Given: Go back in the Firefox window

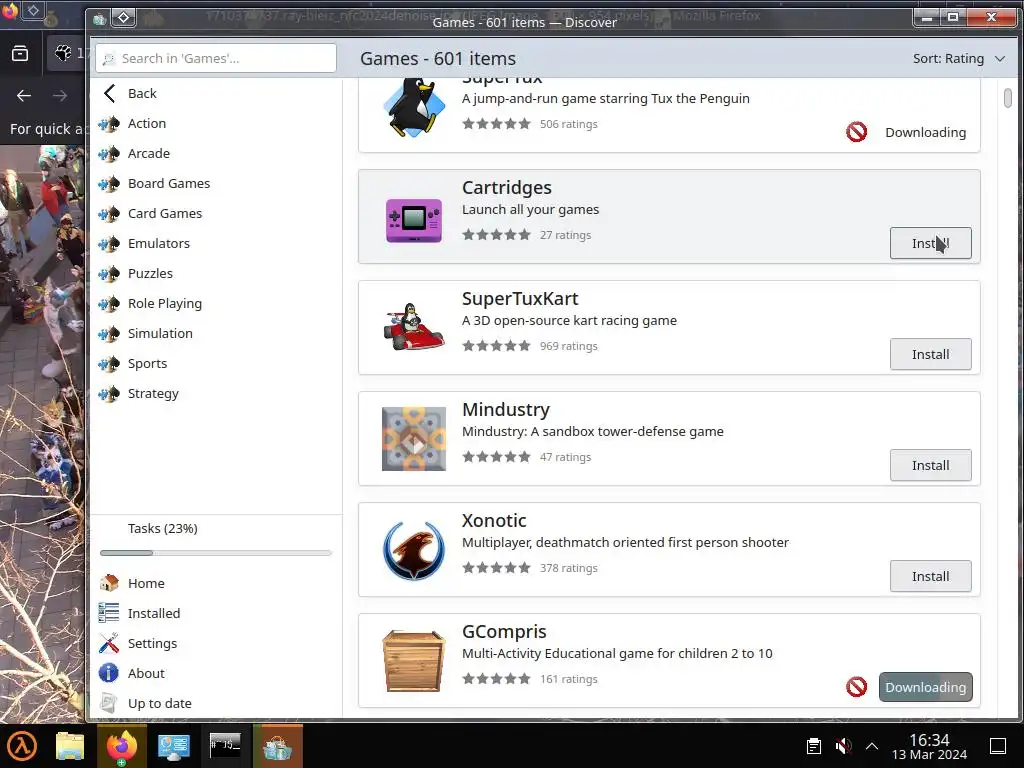Looking at the screenshot, I should point(24,96).
